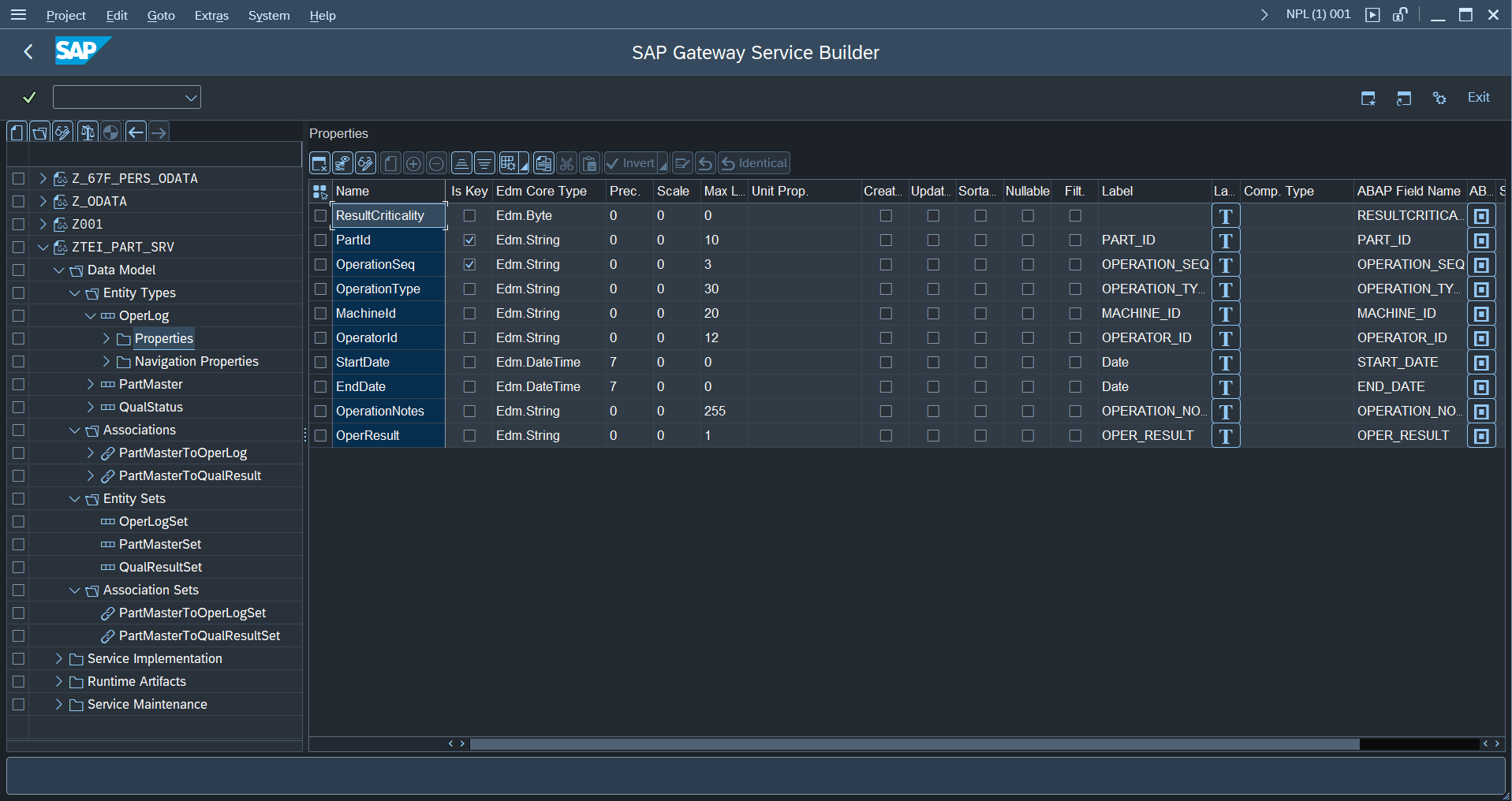Expand the PartMaster entity type
The image size is (1512, 801).
click(x=91, y=384)
